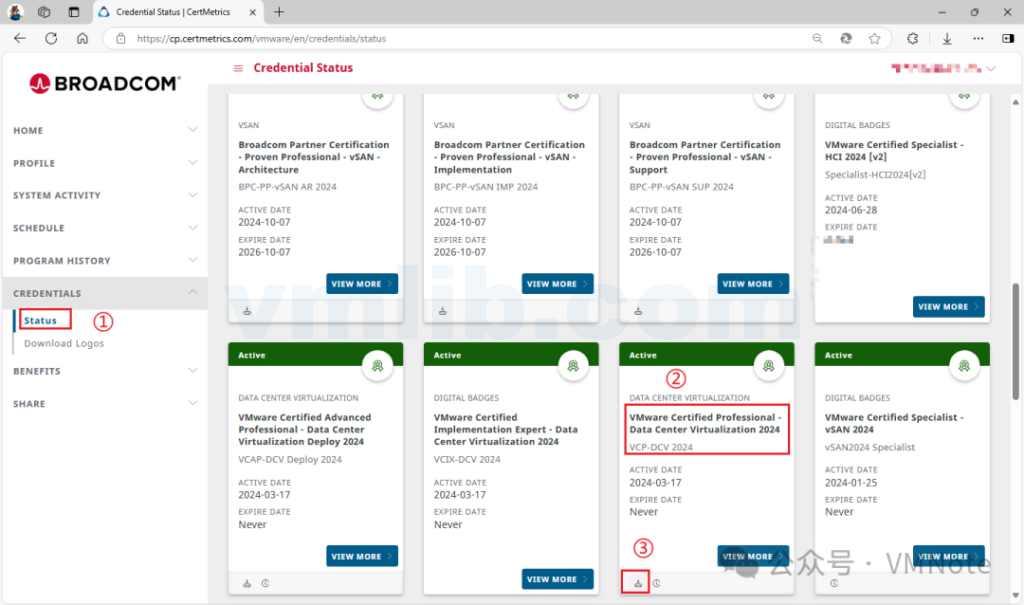Open the workspaces icon in title bar
The width and height of the screenshot is (1024, 605).
pos(44,12)
